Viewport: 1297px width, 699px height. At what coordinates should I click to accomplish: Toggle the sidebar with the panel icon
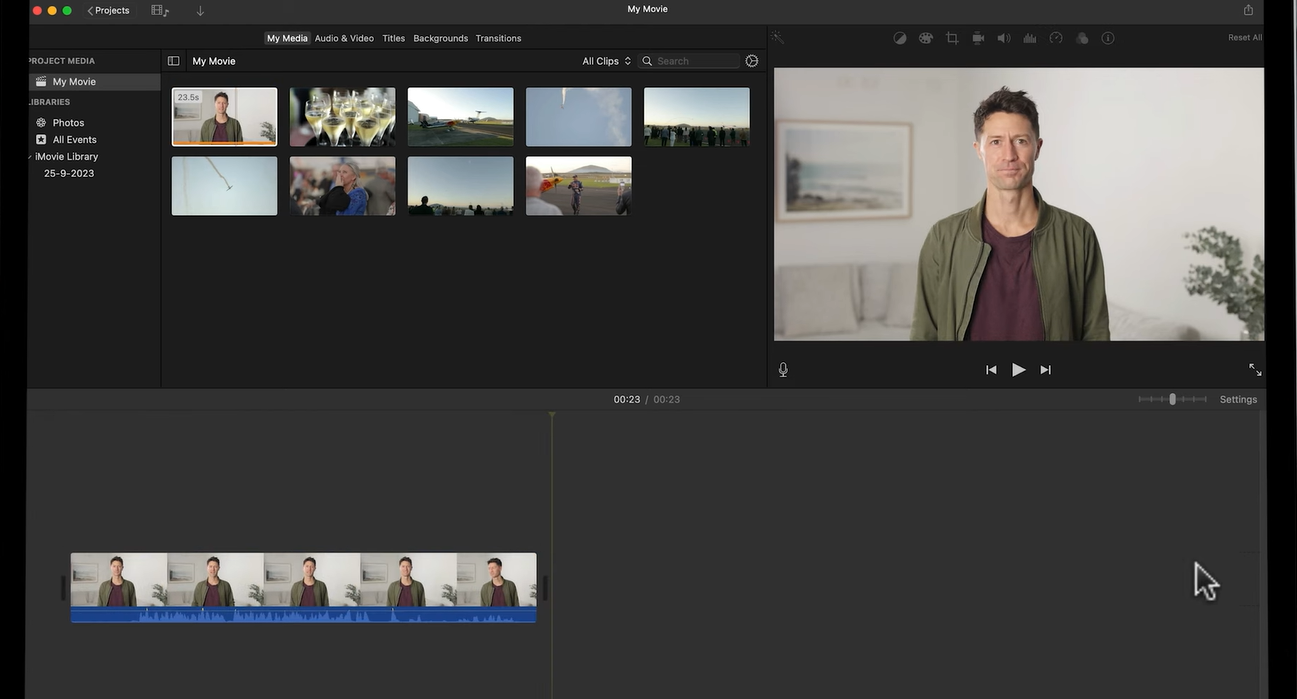(x=173, y=60)
